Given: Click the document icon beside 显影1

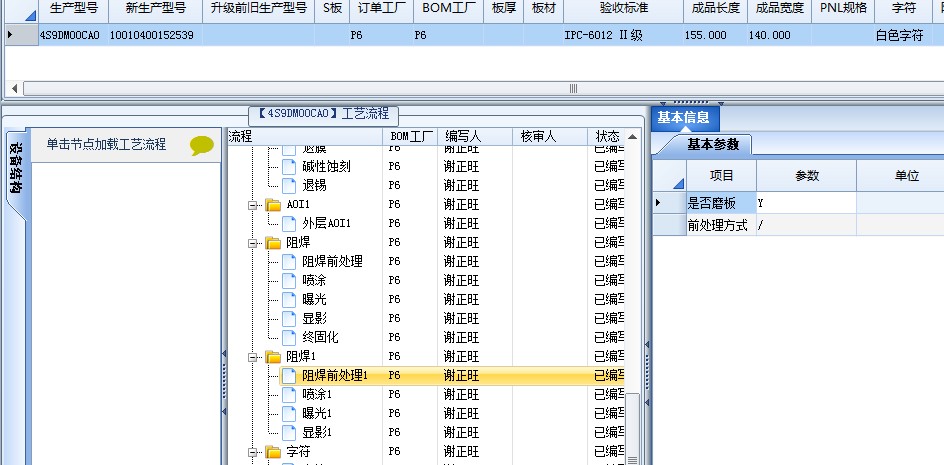Looking at the screenshot, I should pyautogui.click(x=290, y=432).
